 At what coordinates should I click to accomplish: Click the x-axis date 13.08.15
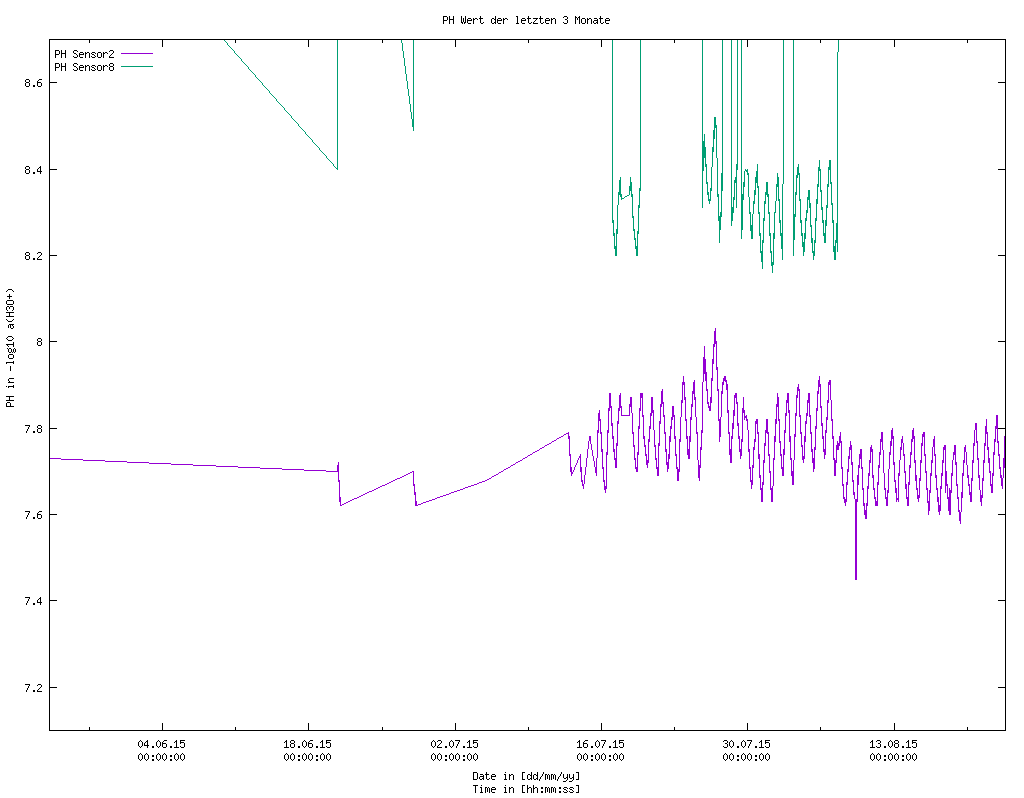click(x=893, y=744)
